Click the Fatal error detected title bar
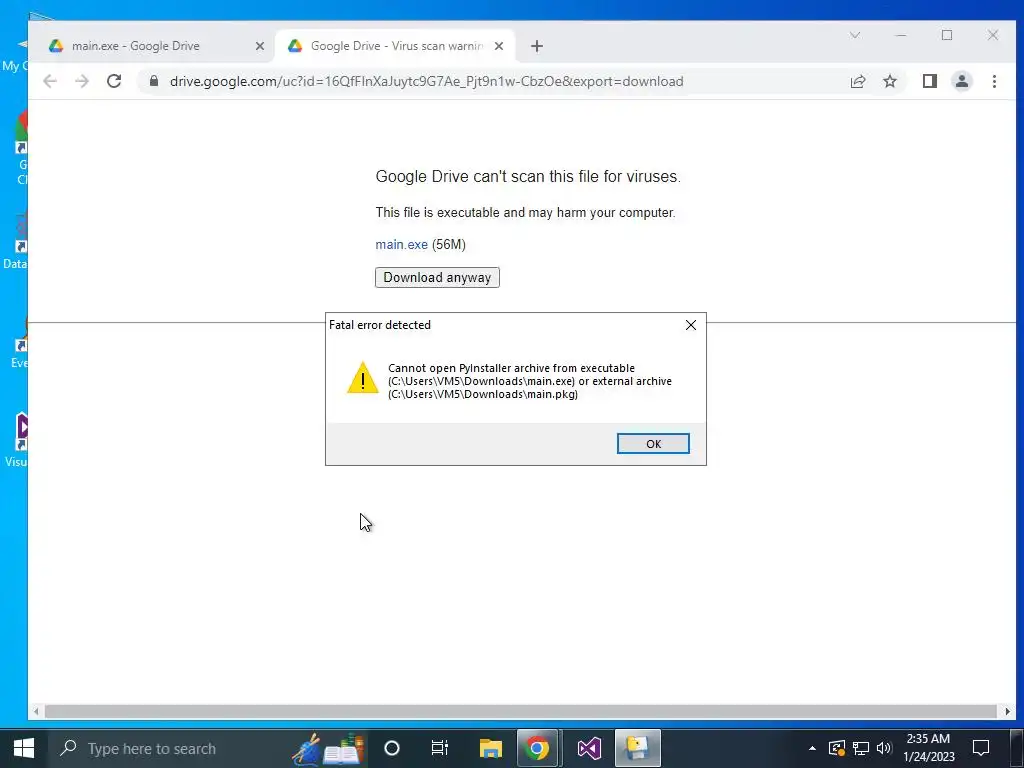This screenshot has height=768, width=1024. [x=503, y=325]
